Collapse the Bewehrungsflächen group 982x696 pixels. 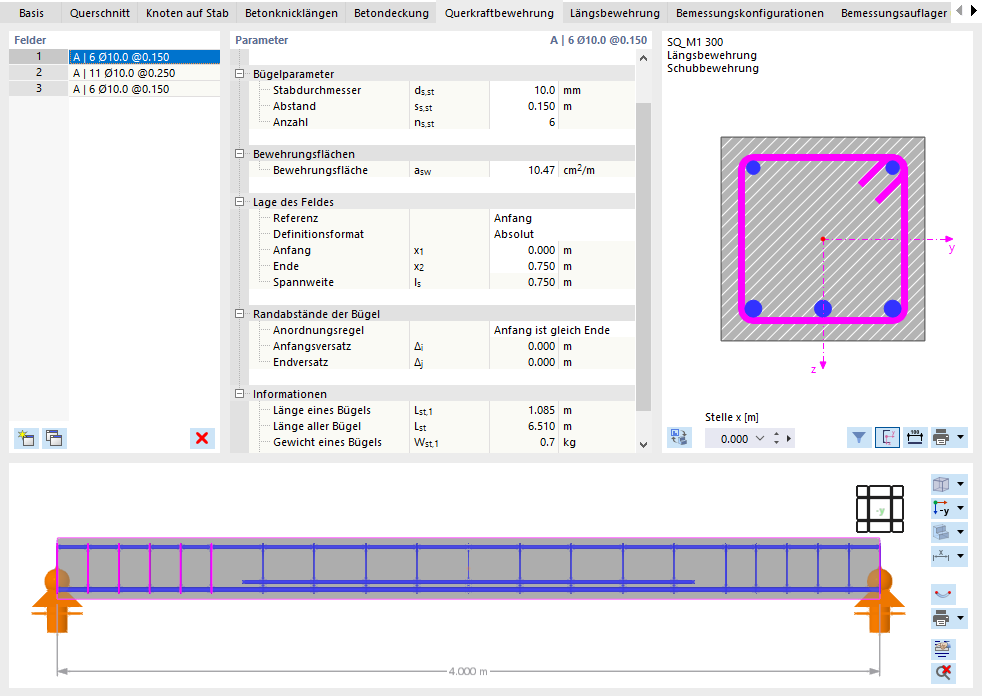[239, 153]
